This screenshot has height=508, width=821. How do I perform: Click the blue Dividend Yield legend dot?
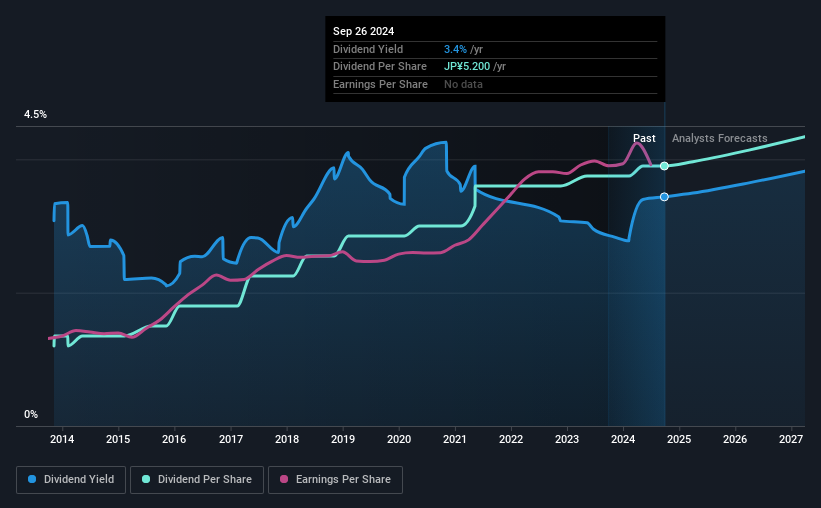[x=32, y=479]
